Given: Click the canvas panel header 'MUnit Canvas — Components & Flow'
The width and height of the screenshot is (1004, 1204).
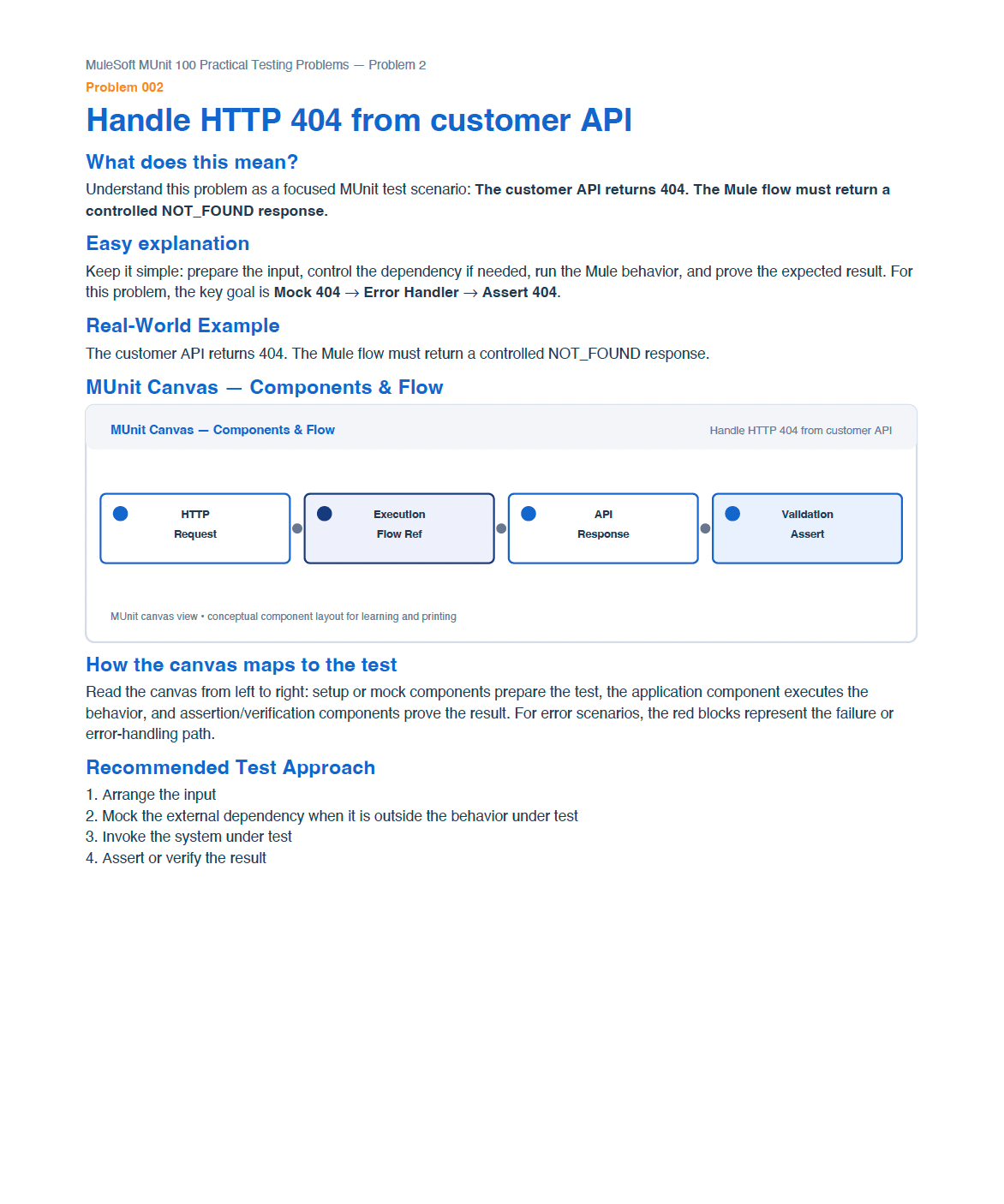Looking at the screenshot, I should point(223,430).
